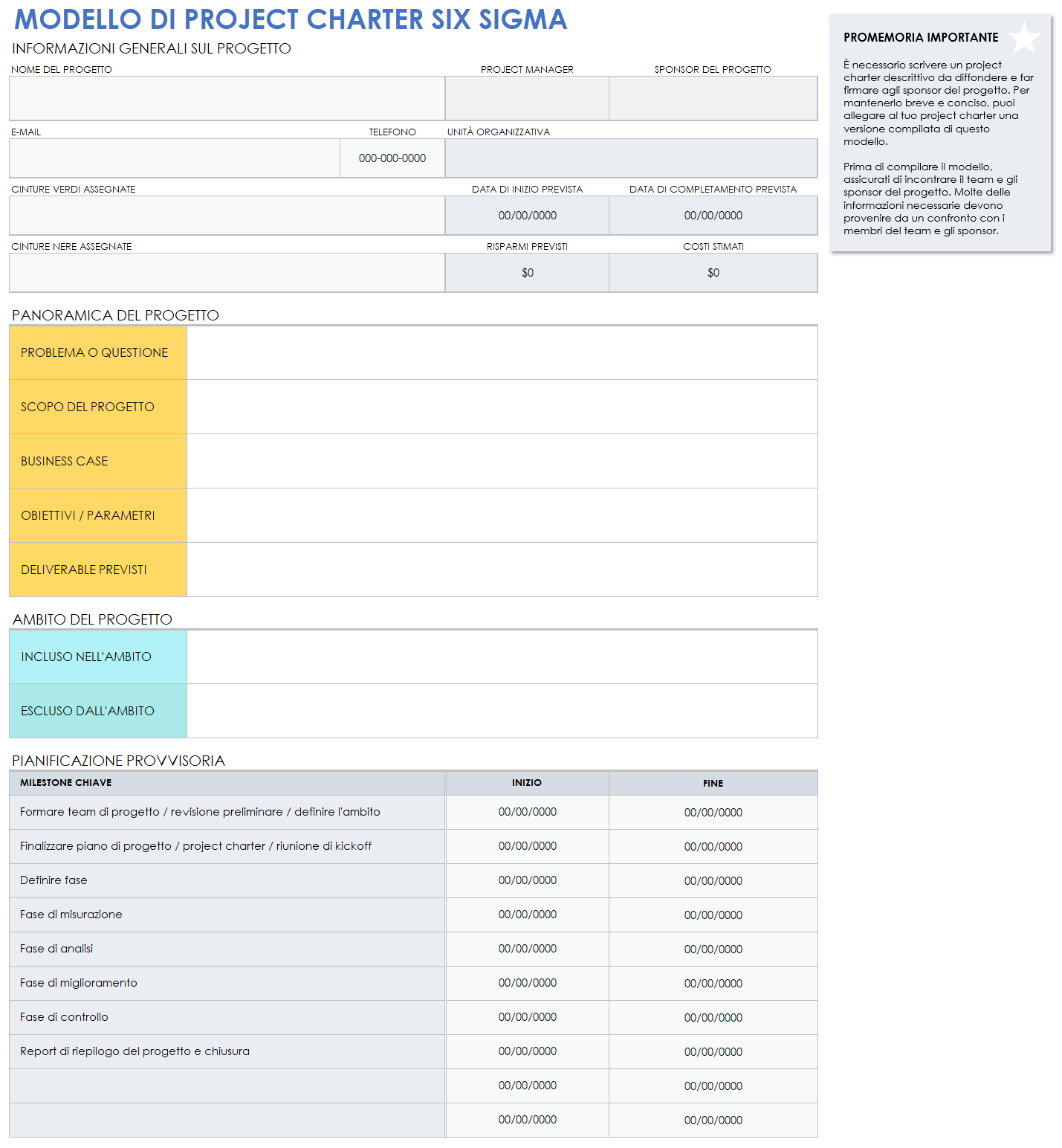Viewport: 1062px width, 1148px height.
Task: Click Inizio date for Fase di controllo
Action: (527, 1017)
